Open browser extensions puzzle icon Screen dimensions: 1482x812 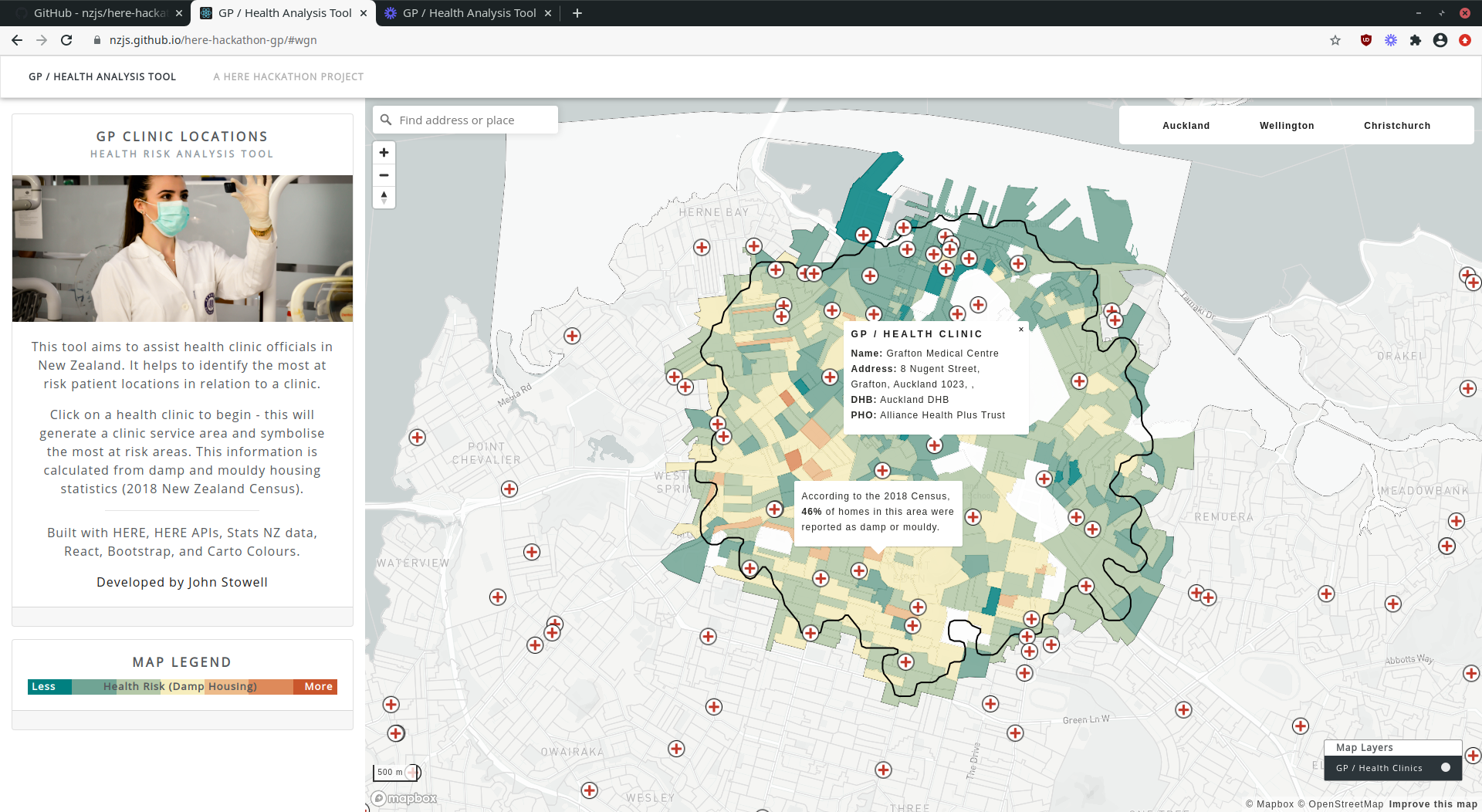[x=1416, y=40]
